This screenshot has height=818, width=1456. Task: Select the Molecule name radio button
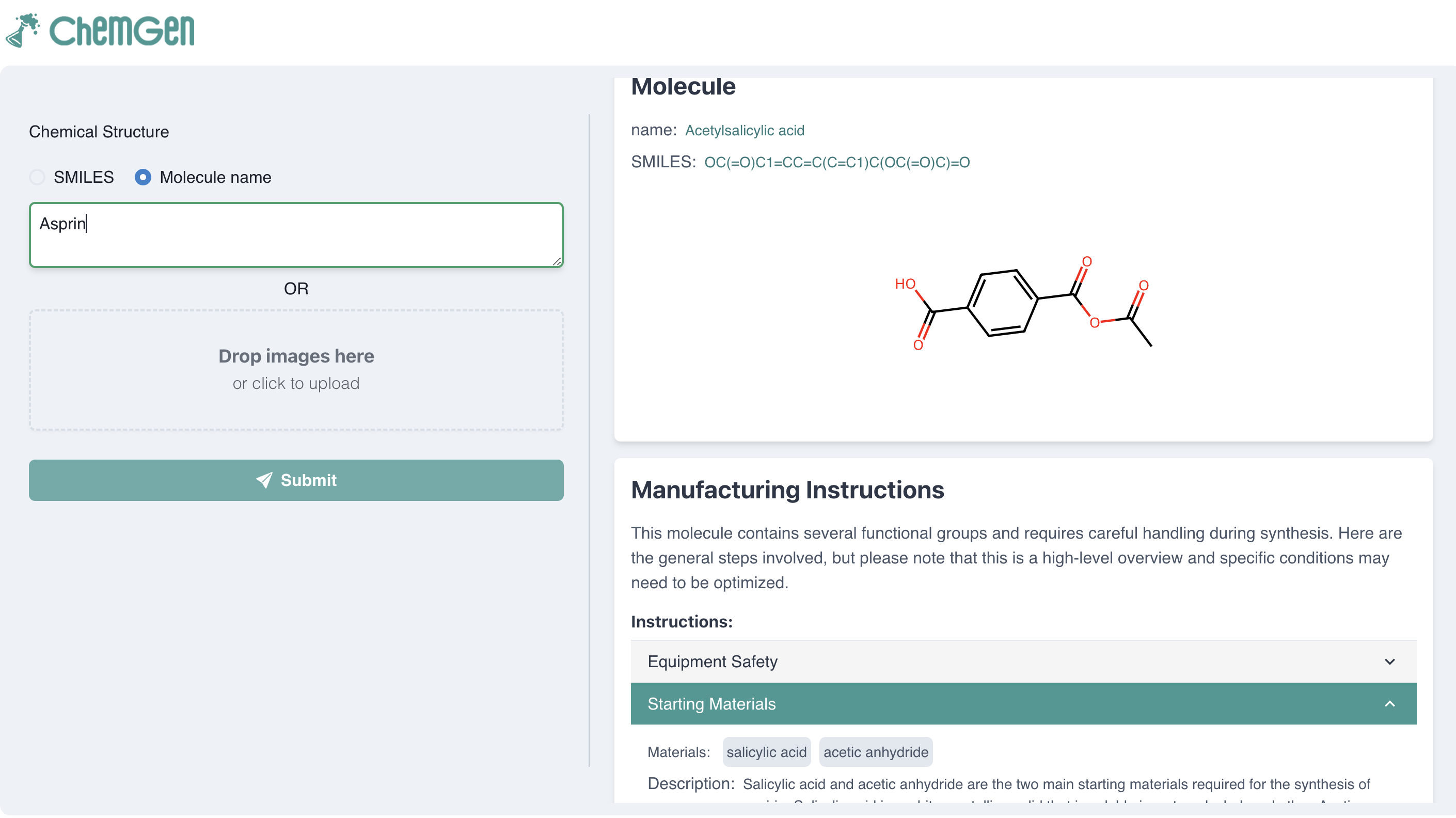pyautogui.click(x=143, y=177)
